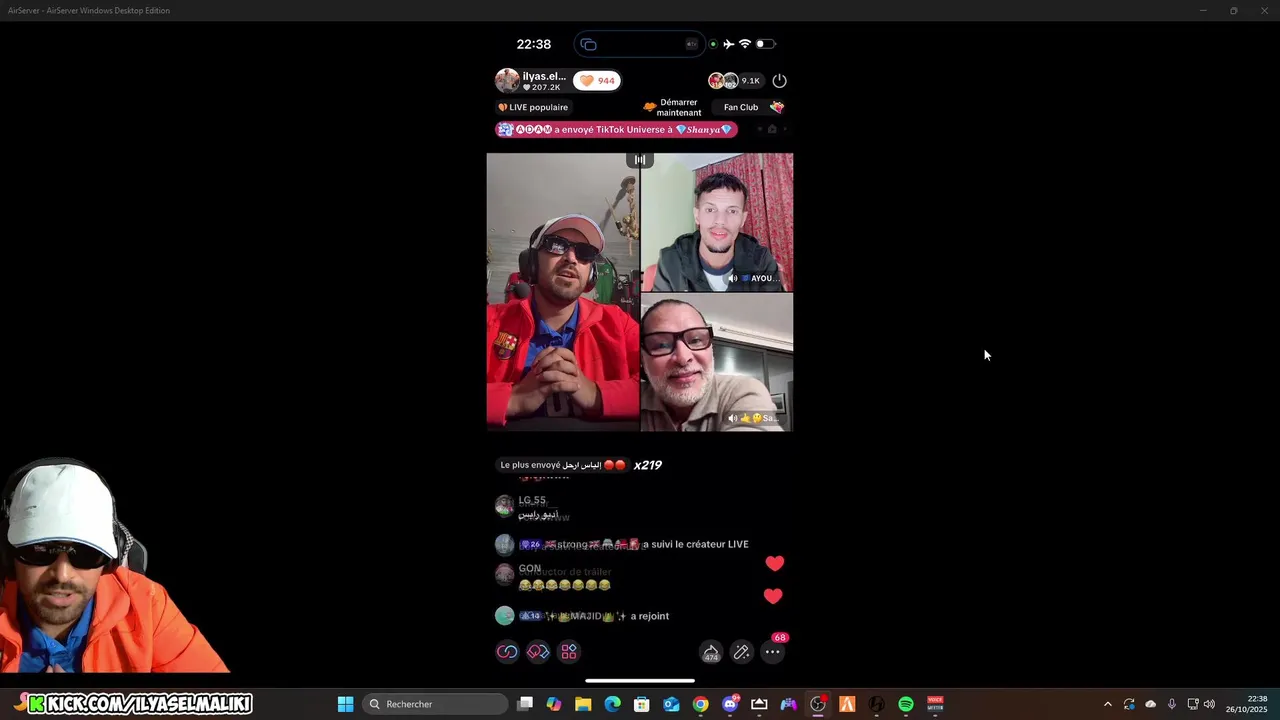Tap the speaker icon on AYOU... tile
This screenshot has height=720, width=1280.
click(x=733, y=278)
